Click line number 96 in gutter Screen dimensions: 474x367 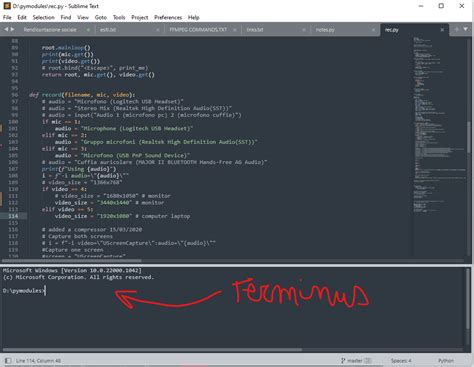click(15, 95)
